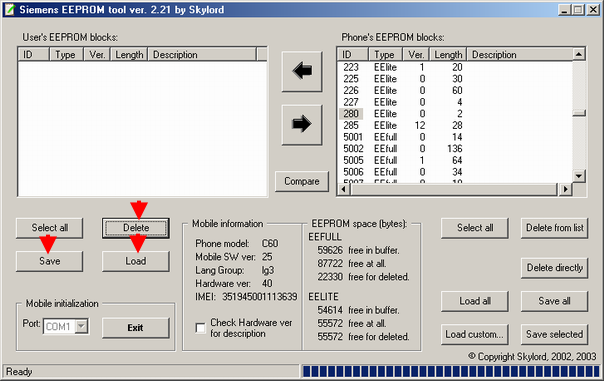The height and width of the screenshot is (381, 604).
Task: Click horizontal scroll left arrow in phone list
Action: 344,189
